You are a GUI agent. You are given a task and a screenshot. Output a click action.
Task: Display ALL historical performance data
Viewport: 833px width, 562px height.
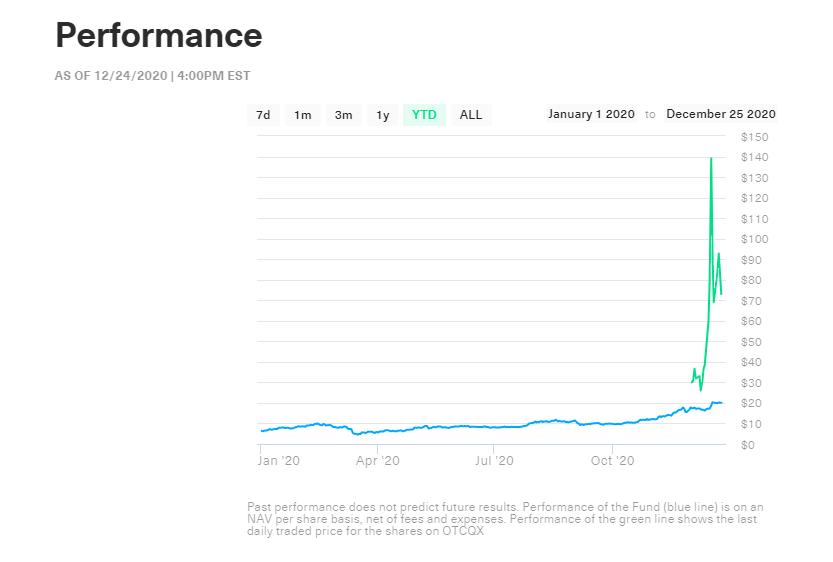pos(470,115)
